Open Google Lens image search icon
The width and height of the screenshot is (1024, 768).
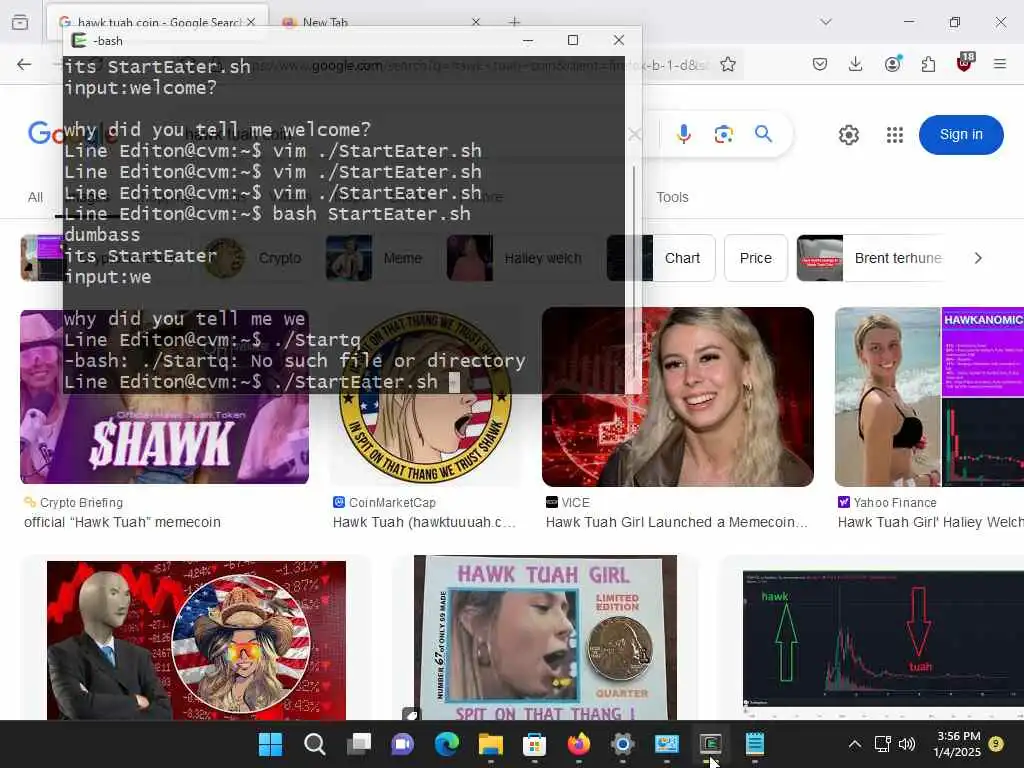[x=724, y=135]
